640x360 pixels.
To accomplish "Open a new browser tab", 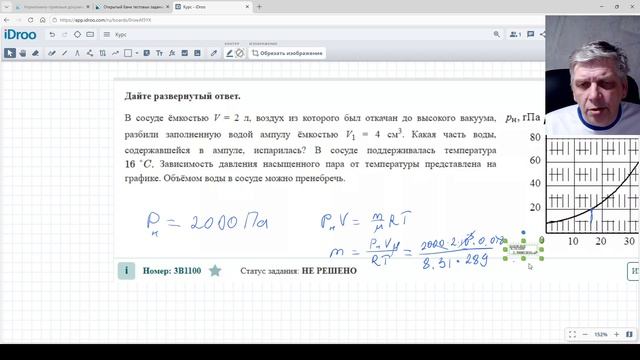I will (x=259, y=7).
